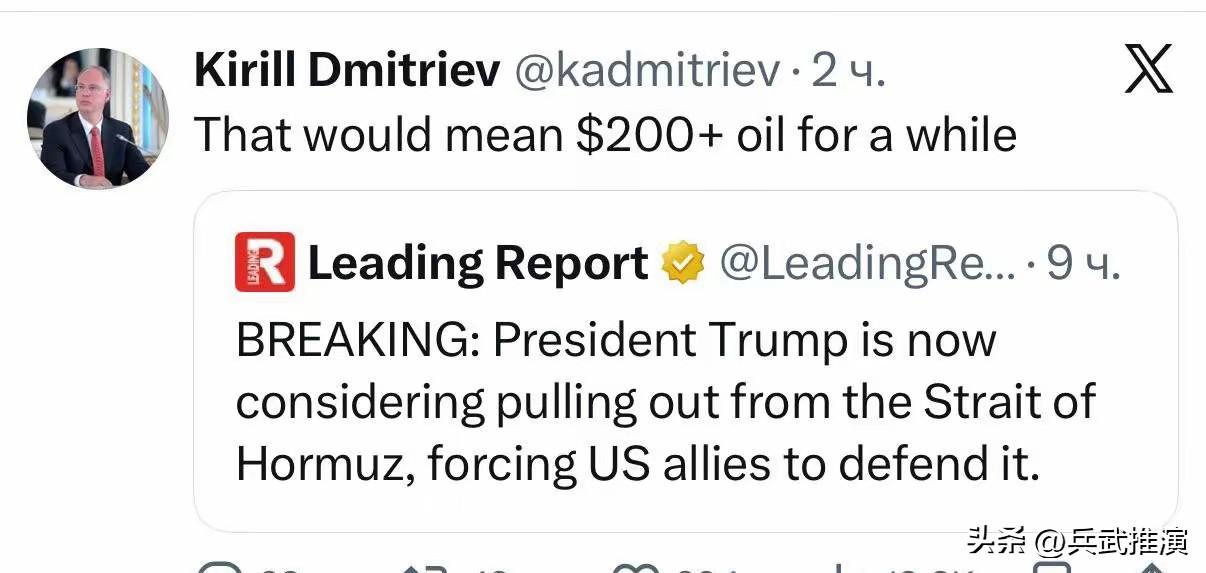Open the quoted BREAKING Strait of Hormuz tweet
This screenshot has width=1206, height=573.
pos(665,402)
